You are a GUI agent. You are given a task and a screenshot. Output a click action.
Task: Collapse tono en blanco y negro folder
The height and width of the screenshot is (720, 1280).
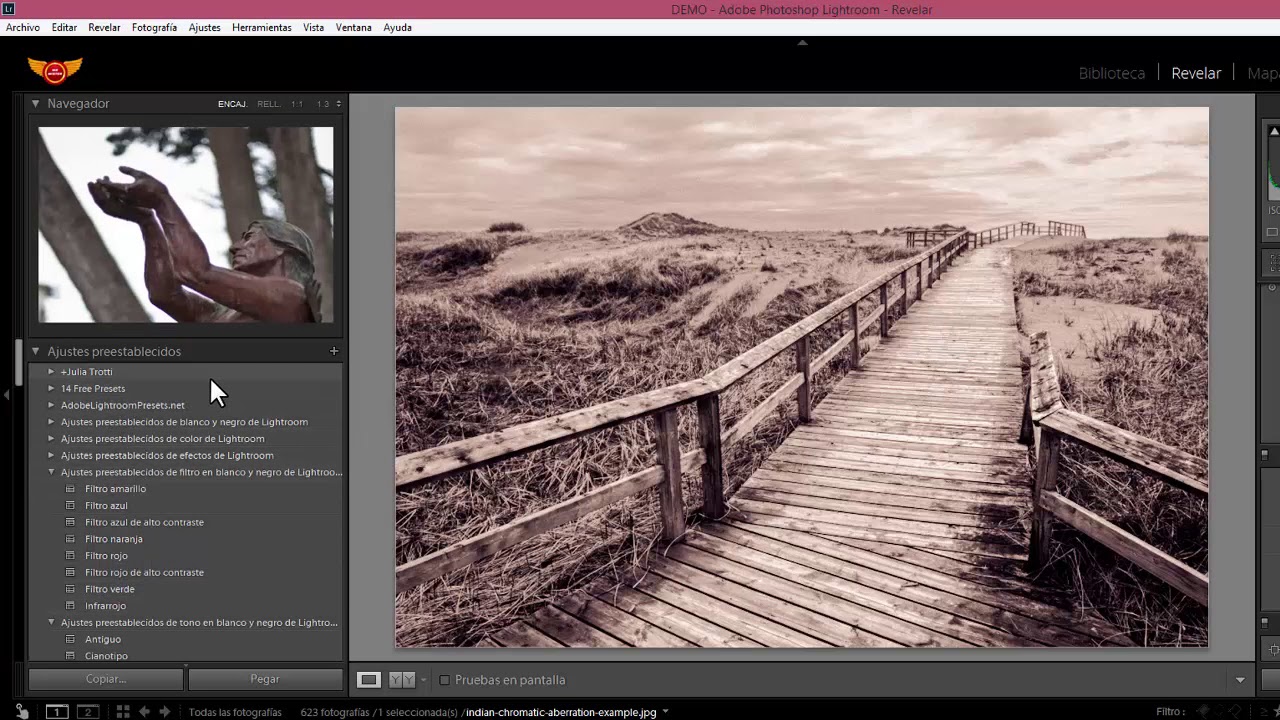click(51, 622)
